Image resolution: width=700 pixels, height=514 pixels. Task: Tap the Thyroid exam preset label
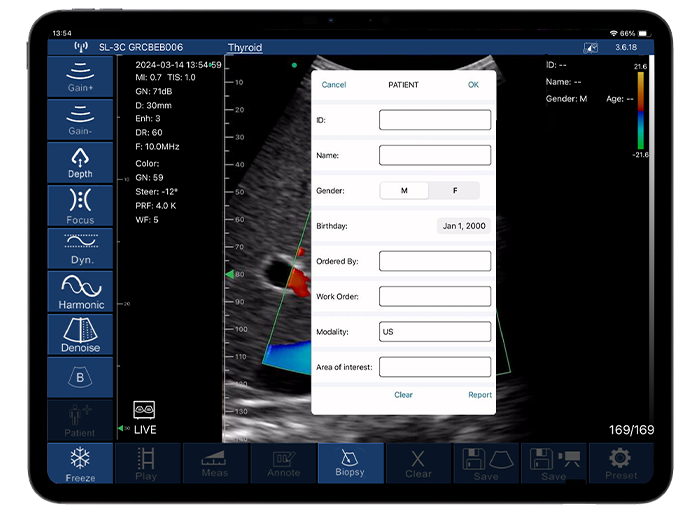(245, 47)
